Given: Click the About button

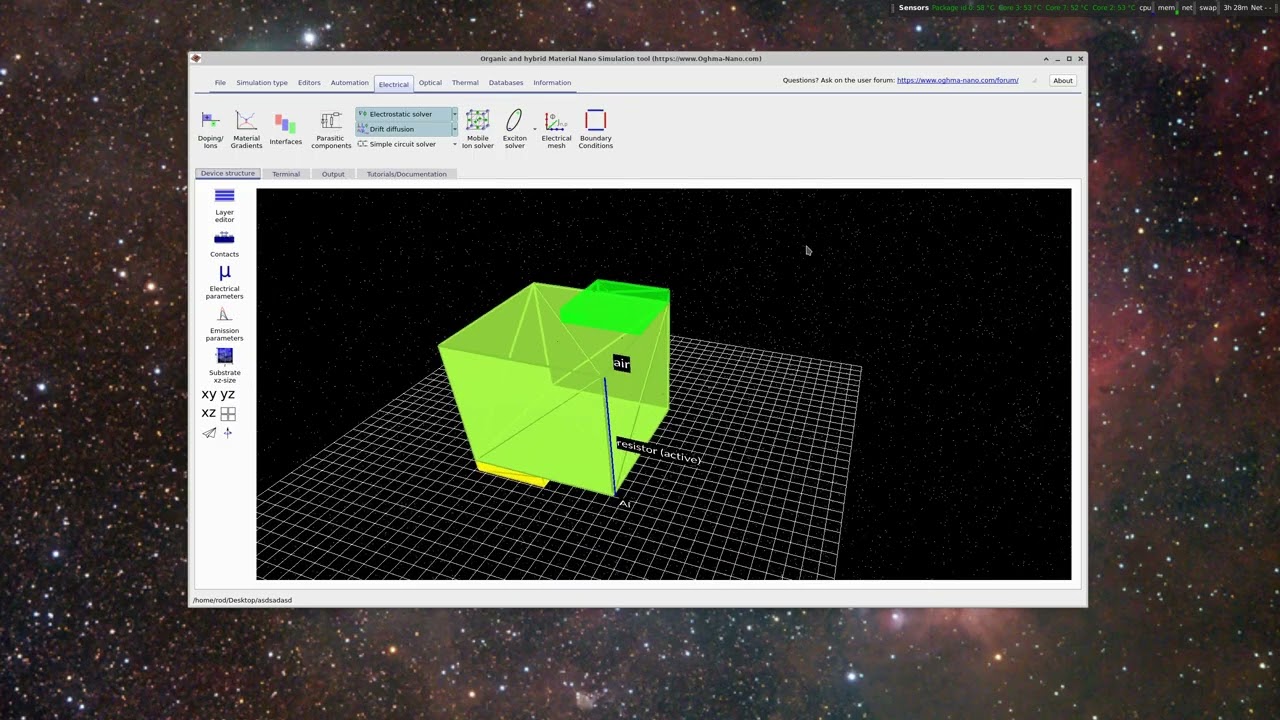Looking at the screenshot, I should tap(1063, 80).
